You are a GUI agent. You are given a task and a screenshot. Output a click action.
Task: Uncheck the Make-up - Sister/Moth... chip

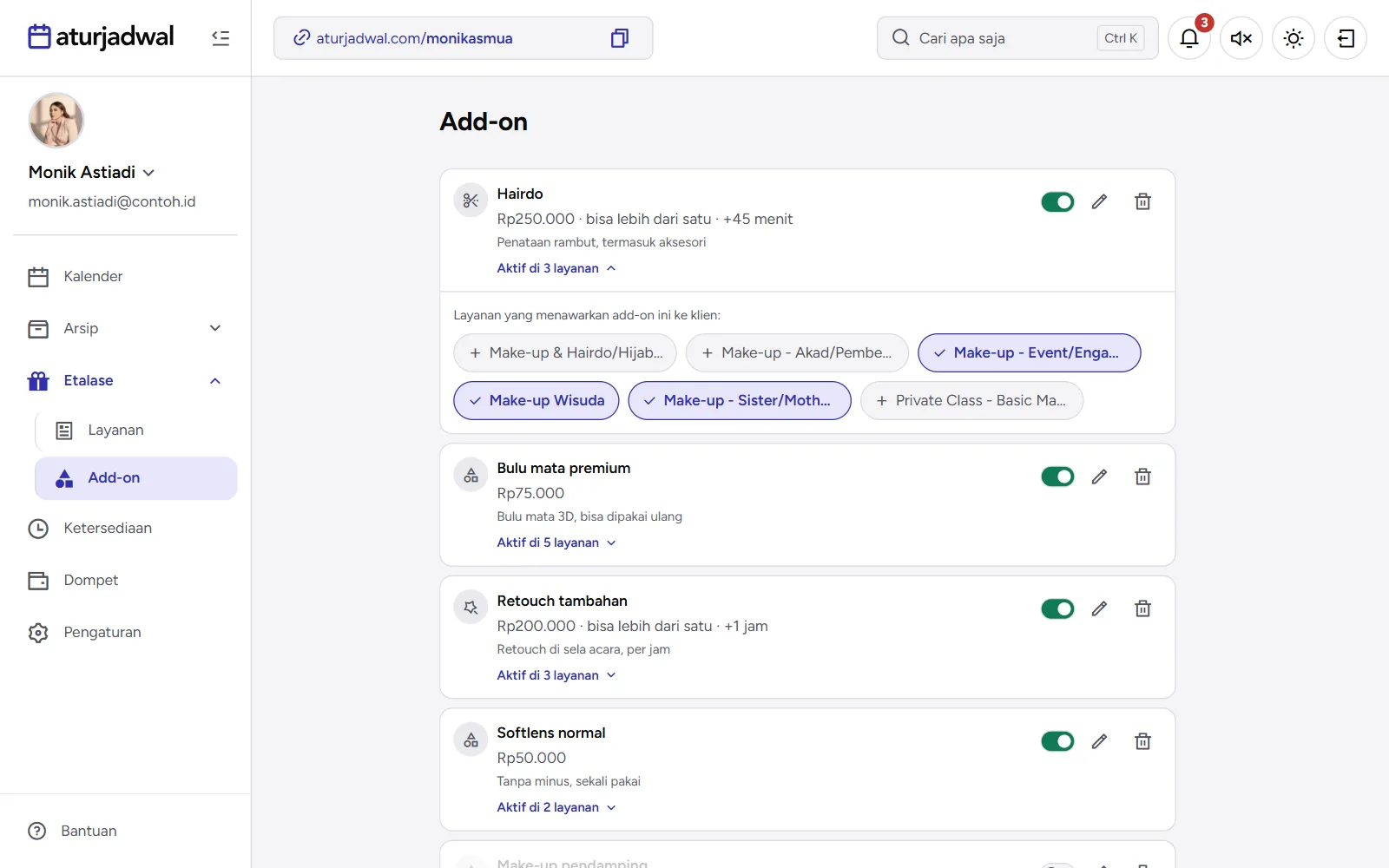click(x=740, y=400)
